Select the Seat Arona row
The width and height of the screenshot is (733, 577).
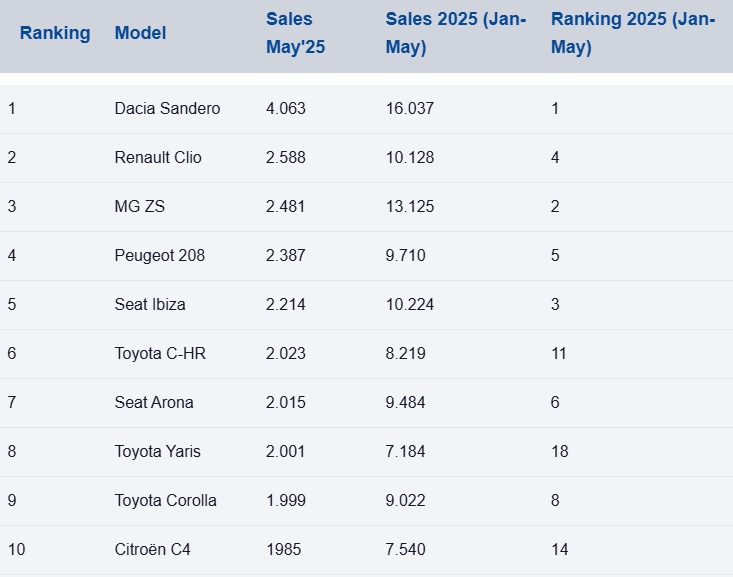pyautogui.click(x=154, y=402)
